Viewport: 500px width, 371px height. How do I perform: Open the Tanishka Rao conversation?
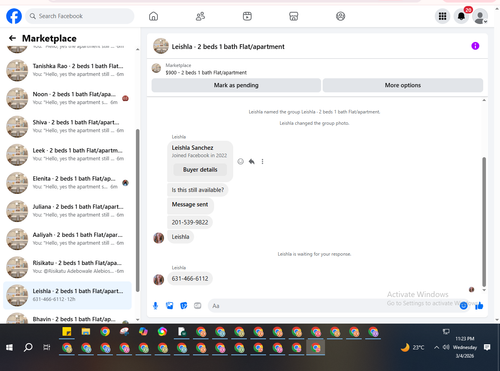pos(67,70)
